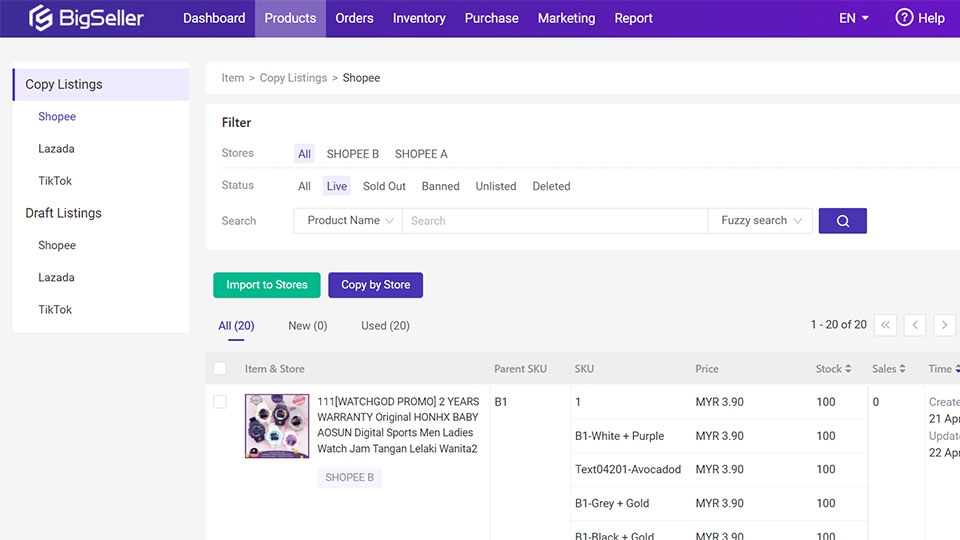
Task: Click the previous page arrow icon
Action: [914, 325]
